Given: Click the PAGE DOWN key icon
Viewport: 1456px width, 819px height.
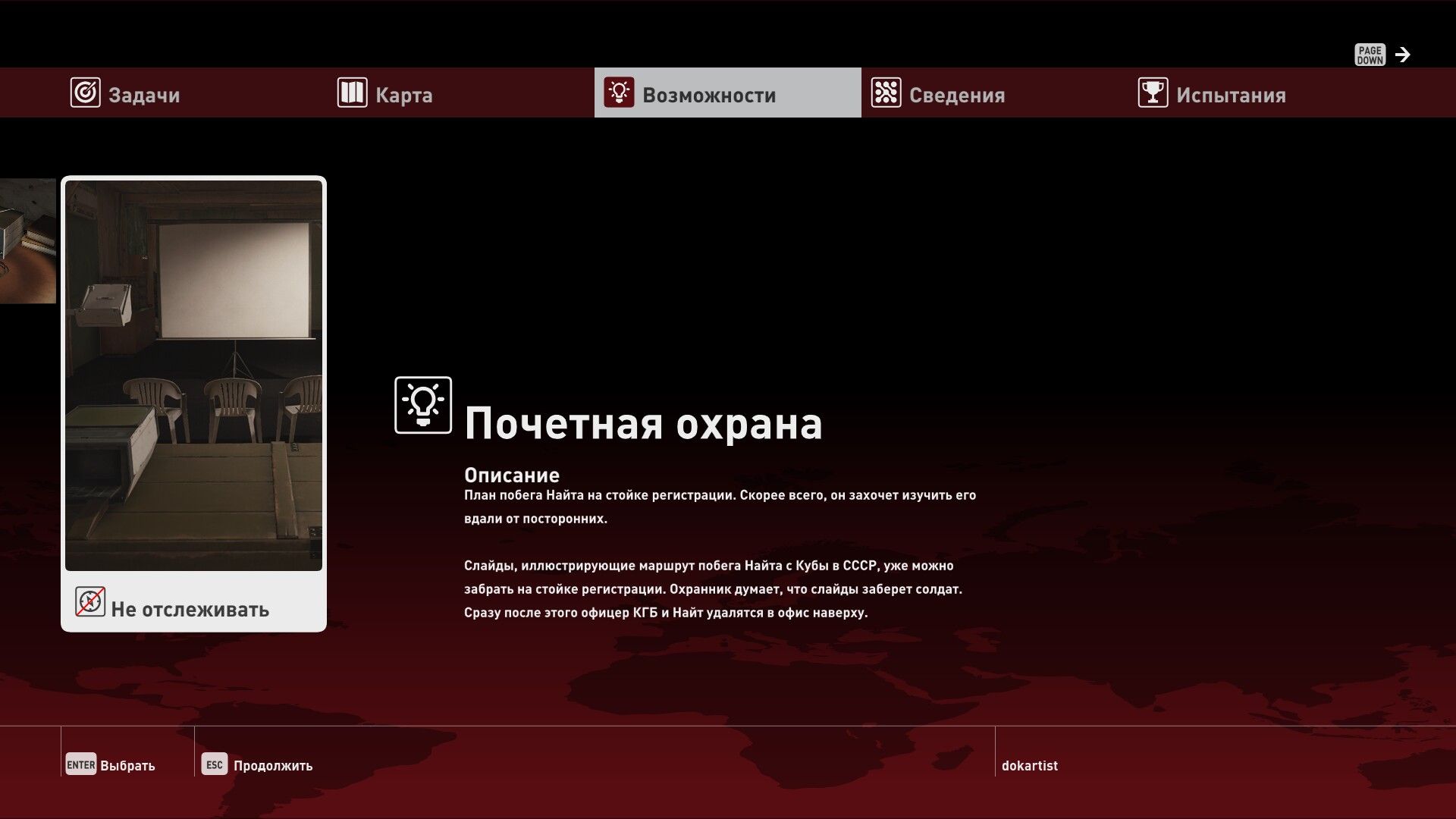Looking at the screenshot, I should coord(1370,55).
